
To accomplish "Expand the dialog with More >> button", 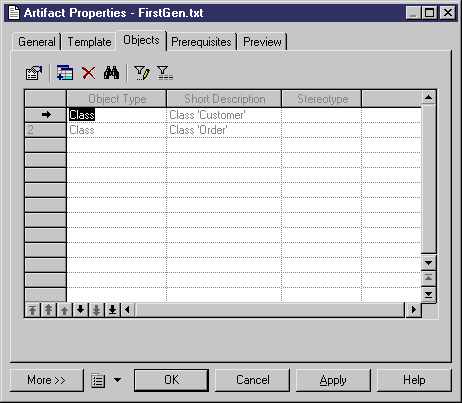I will point(47,380).
